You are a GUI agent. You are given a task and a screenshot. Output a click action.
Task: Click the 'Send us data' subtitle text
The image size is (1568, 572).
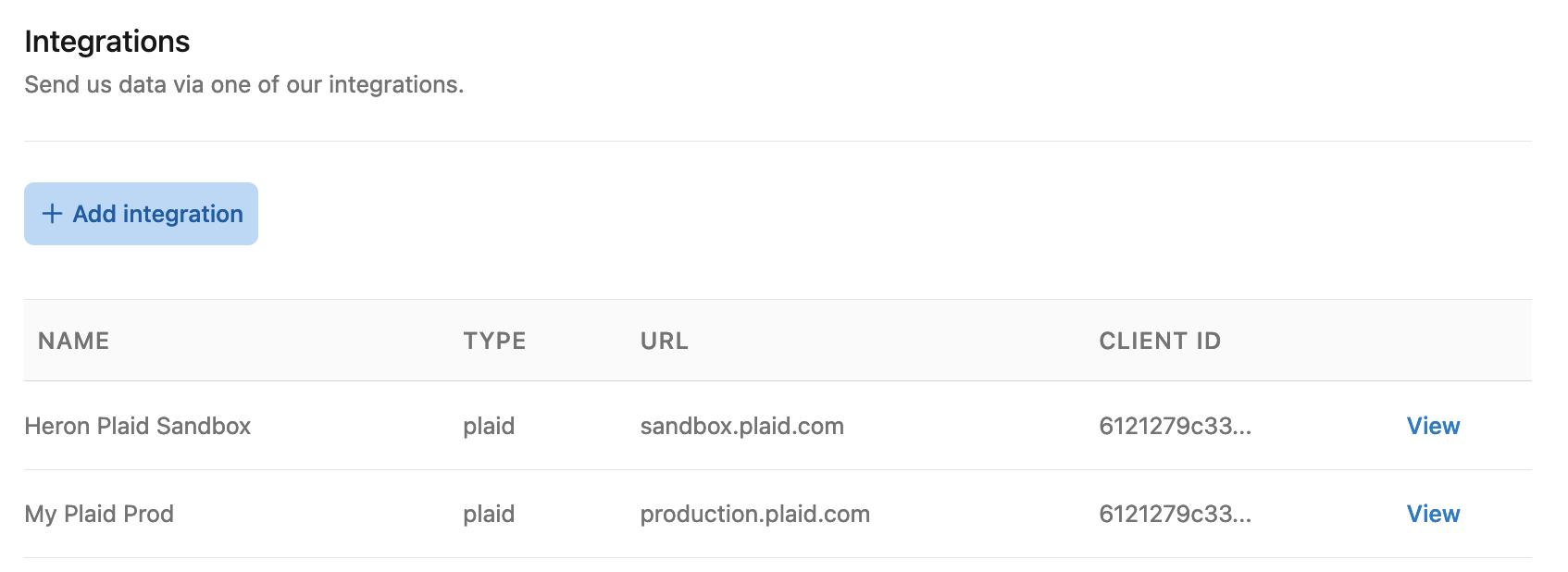tap(243, 84)
